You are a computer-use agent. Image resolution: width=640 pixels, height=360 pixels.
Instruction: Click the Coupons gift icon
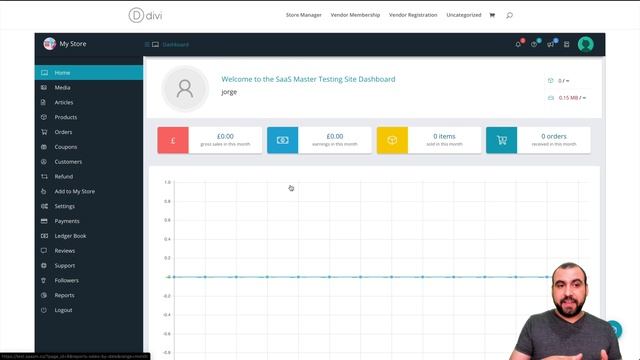[x=44, y=147]
